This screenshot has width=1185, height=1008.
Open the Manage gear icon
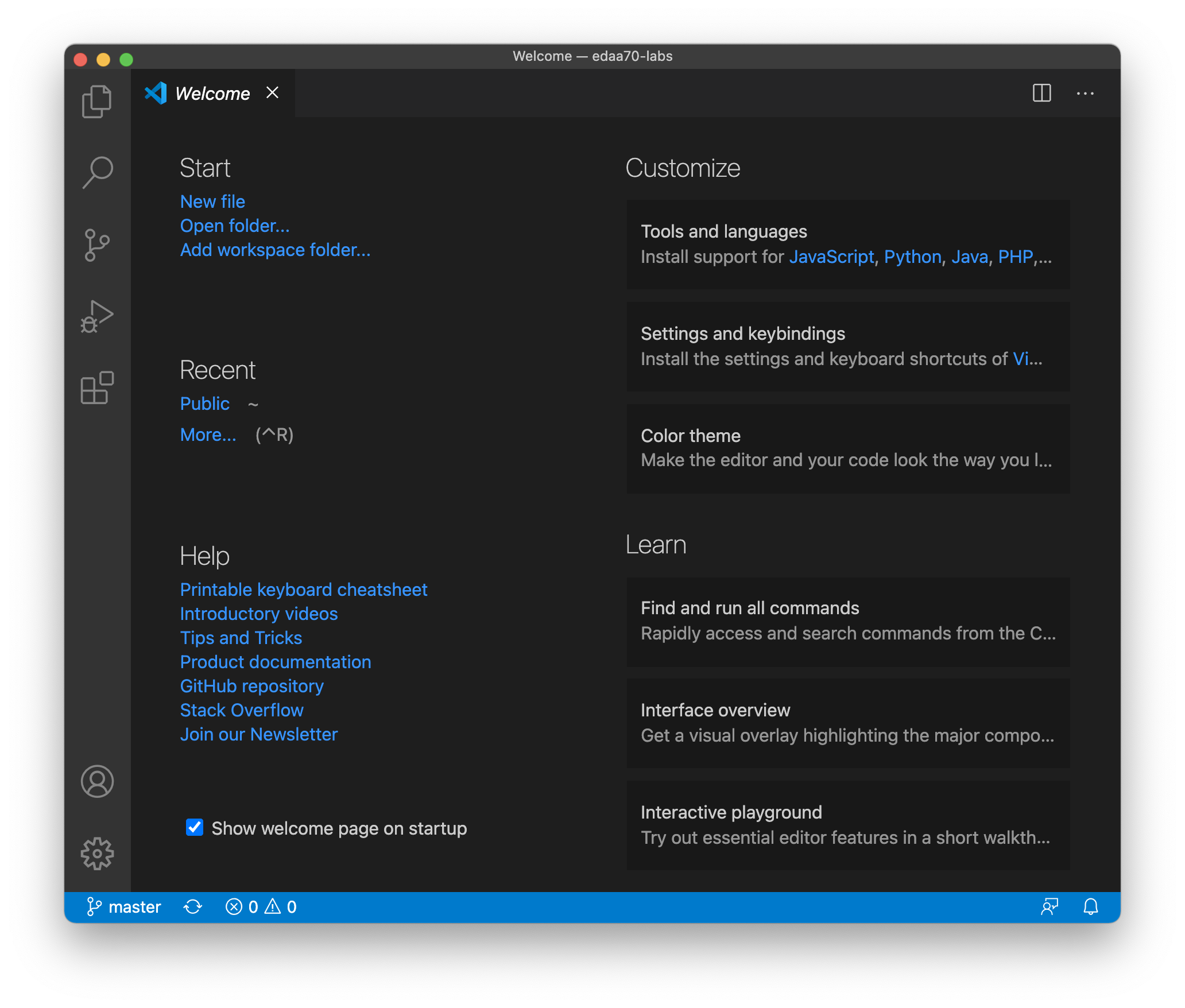click(x=97, y=853)
